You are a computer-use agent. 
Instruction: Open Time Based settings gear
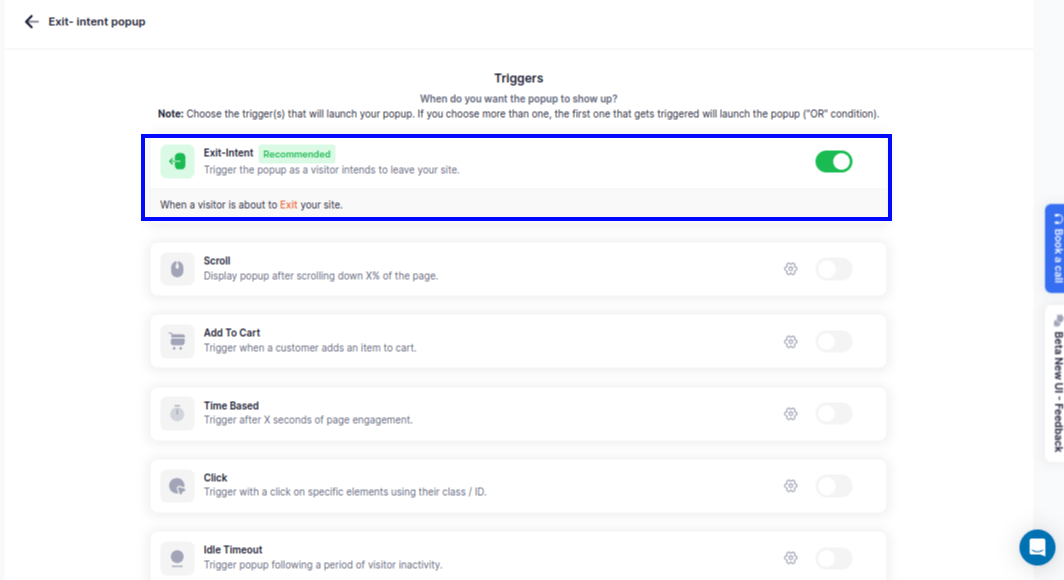(790, 413)
